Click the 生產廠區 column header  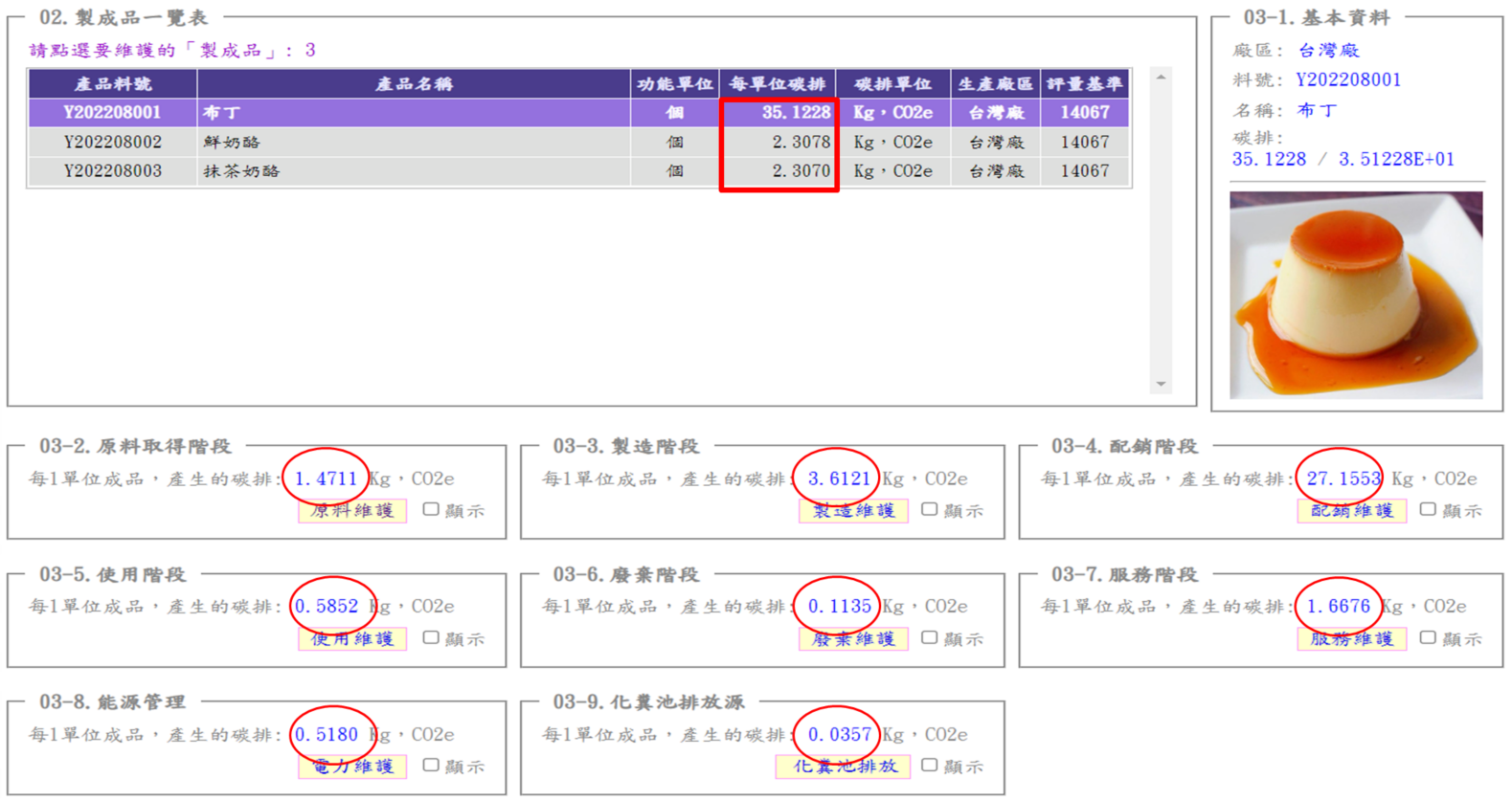point(996,84)
